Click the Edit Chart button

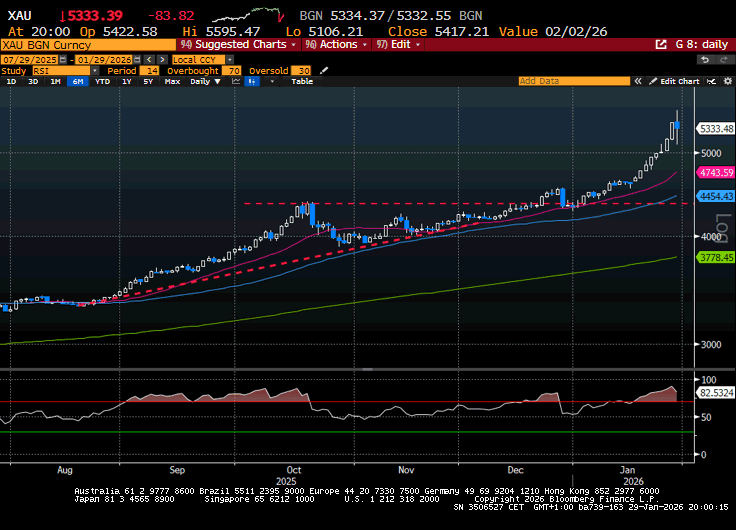tap(679, 82)
